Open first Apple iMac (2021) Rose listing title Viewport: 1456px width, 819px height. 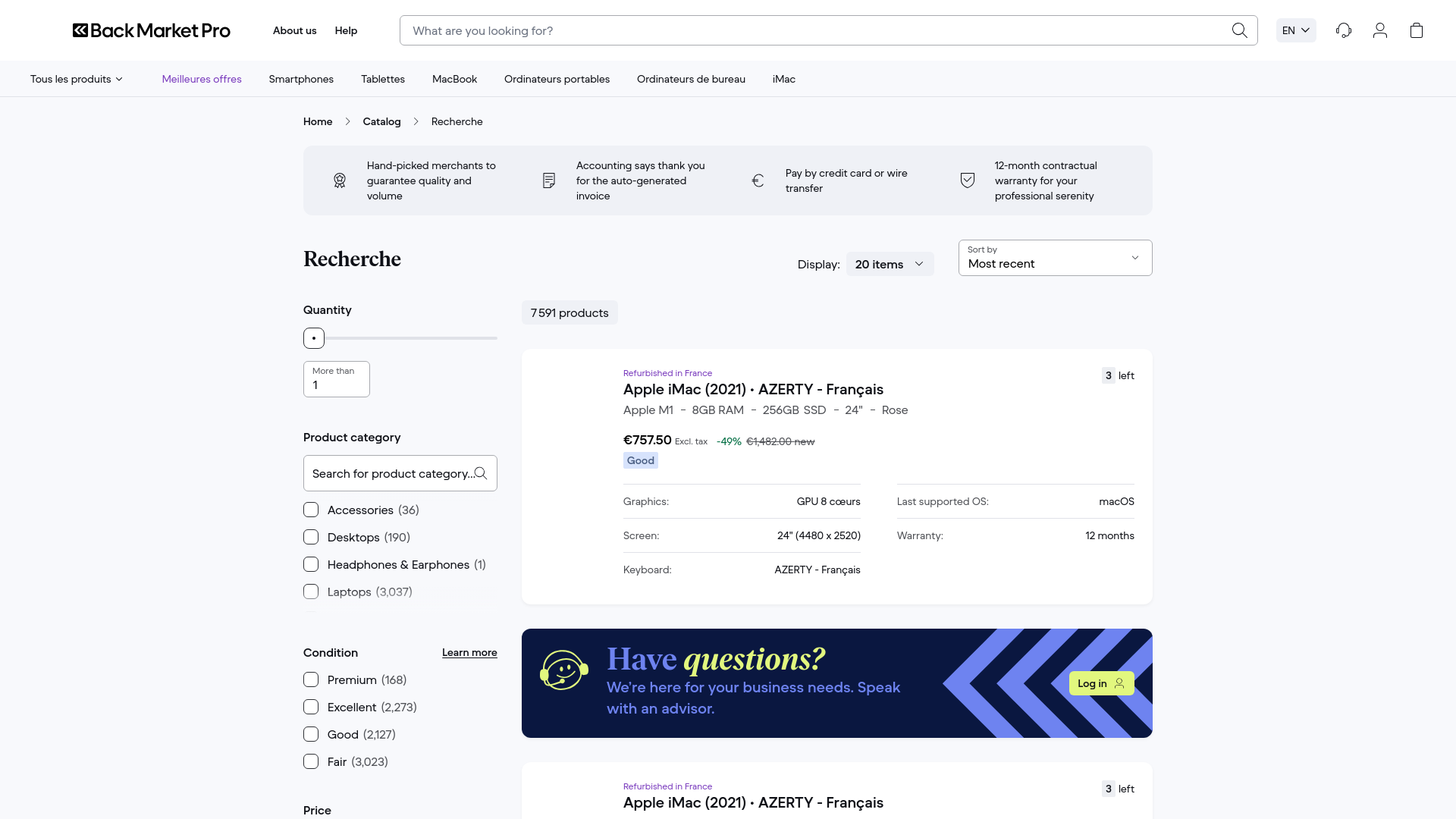tap(753, 389)
